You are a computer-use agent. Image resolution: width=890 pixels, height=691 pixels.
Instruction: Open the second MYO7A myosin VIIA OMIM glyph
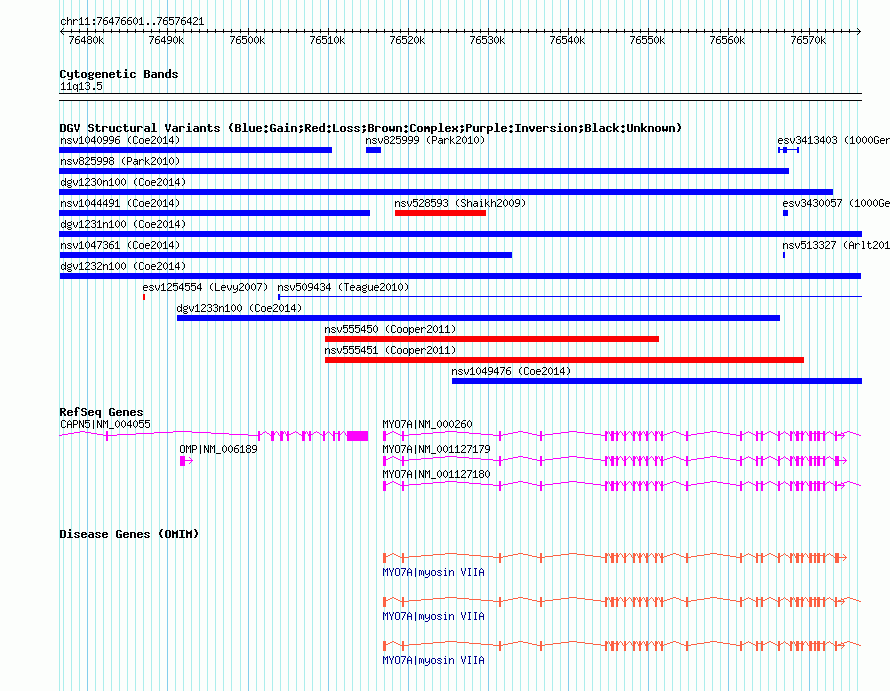click(622, 602)
